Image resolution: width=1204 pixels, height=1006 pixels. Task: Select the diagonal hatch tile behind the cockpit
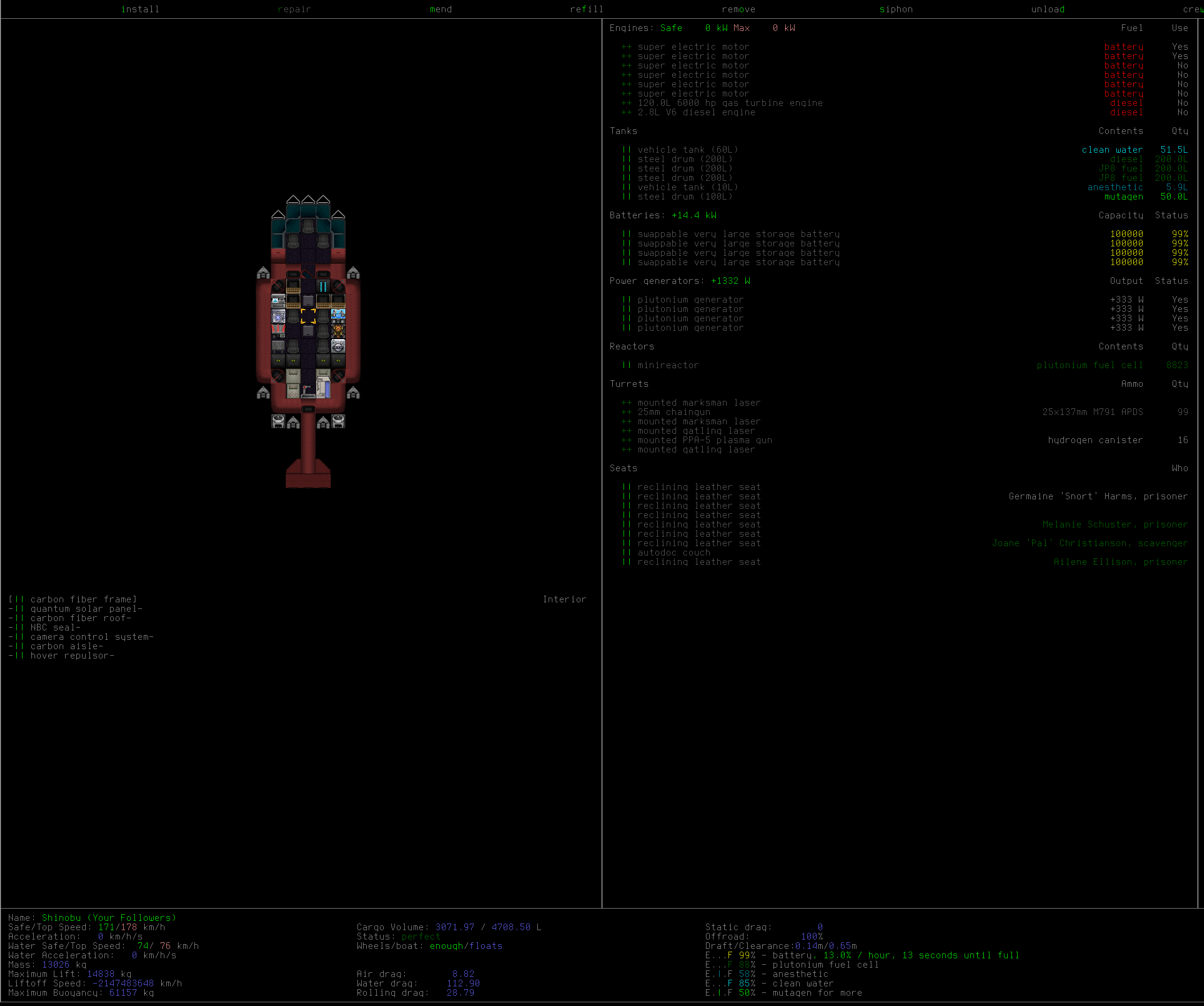tap(308, 271)
